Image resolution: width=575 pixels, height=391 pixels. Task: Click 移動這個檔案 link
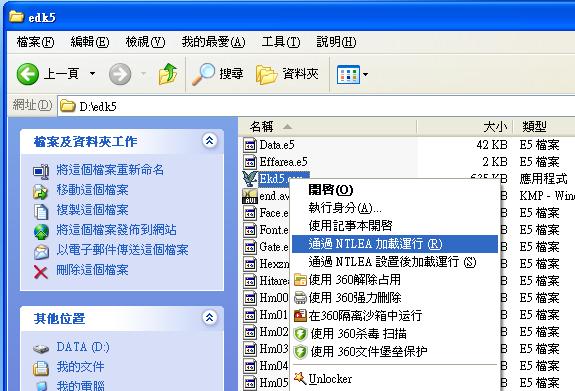pyautogui.click(x=92, y=190)
